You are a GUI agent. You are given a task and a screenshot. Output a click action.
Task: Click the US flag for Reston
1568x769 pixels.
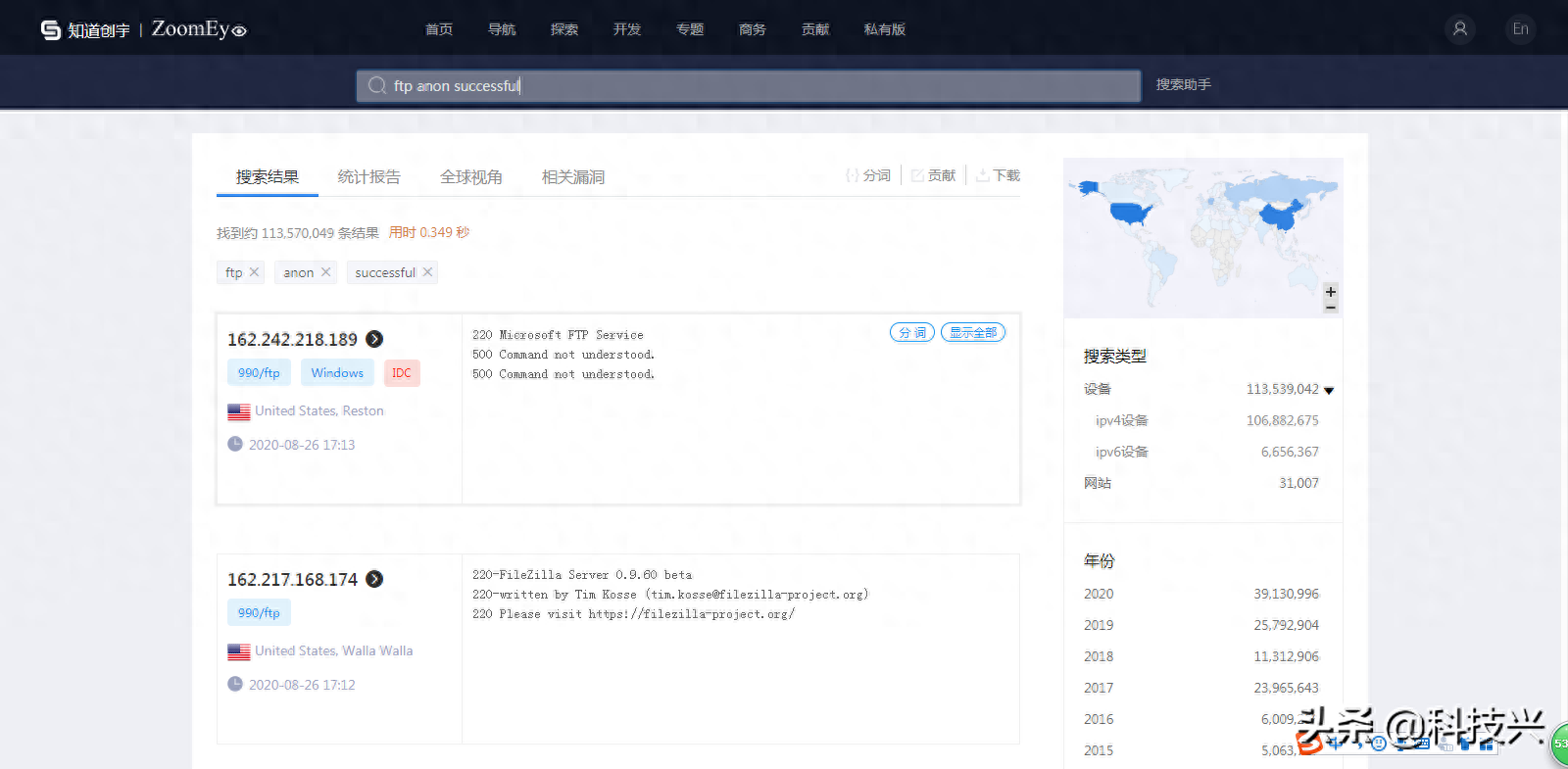pos(238,411)
